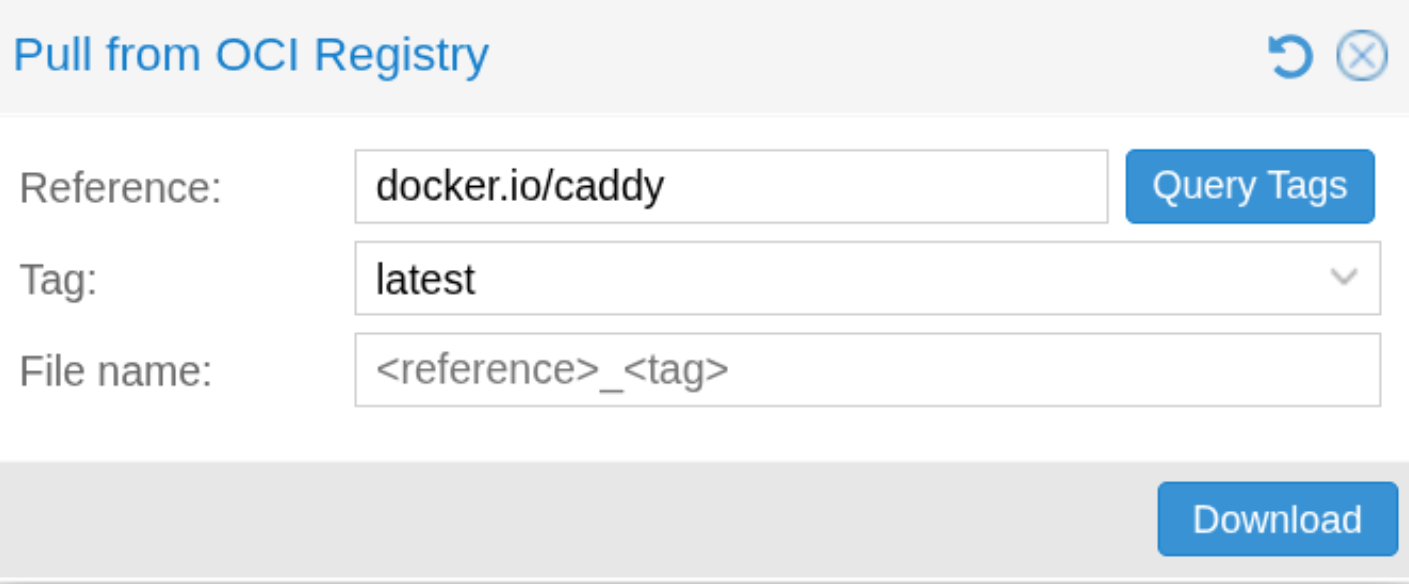
Task: Start the pull with the Download button
Action: point(1277,519)
